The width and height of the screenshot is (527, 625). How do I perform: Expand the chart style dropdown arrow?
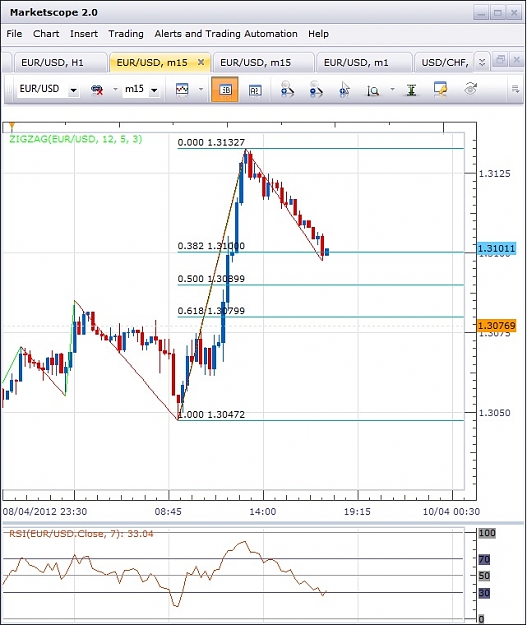tap(201, 89)
